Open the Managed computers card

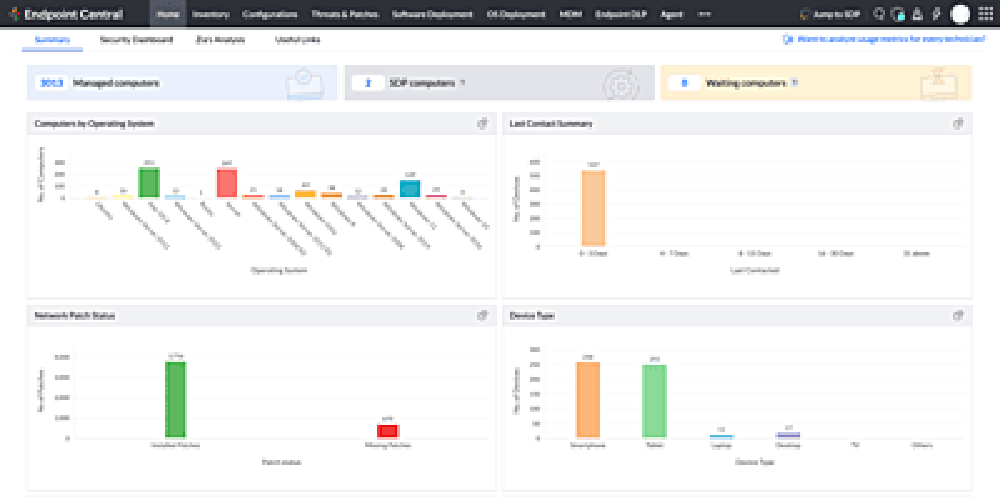pos(182,83)
